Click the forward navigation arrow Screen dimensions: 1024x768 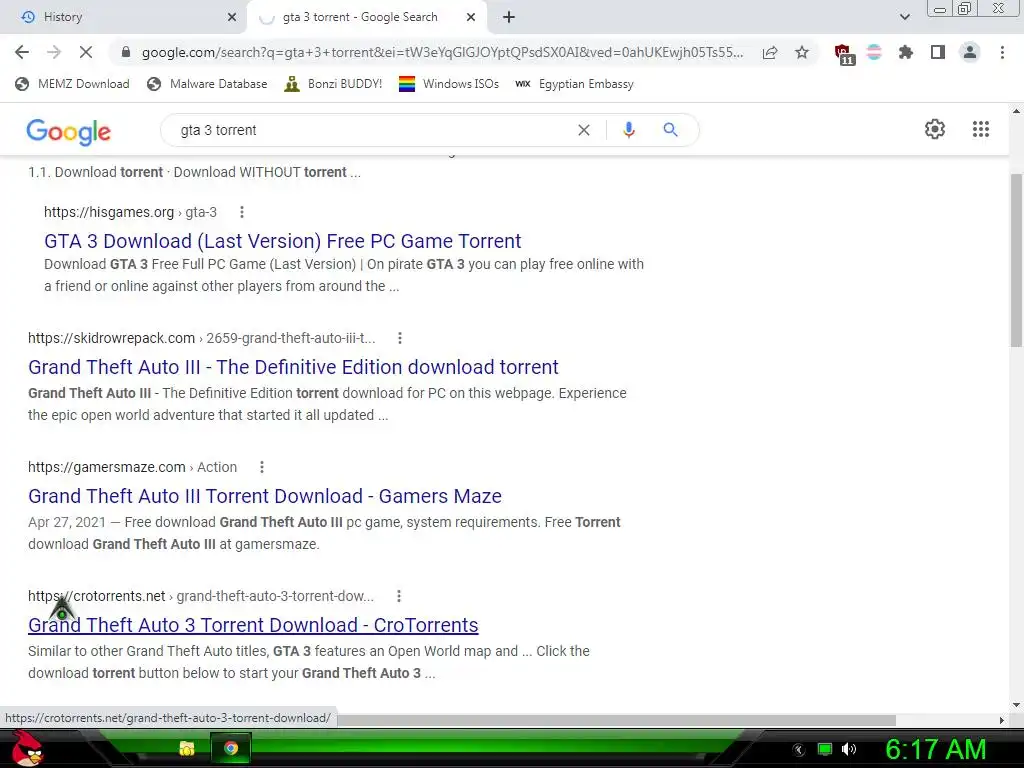pyautogui.click(x=54, y=52)
